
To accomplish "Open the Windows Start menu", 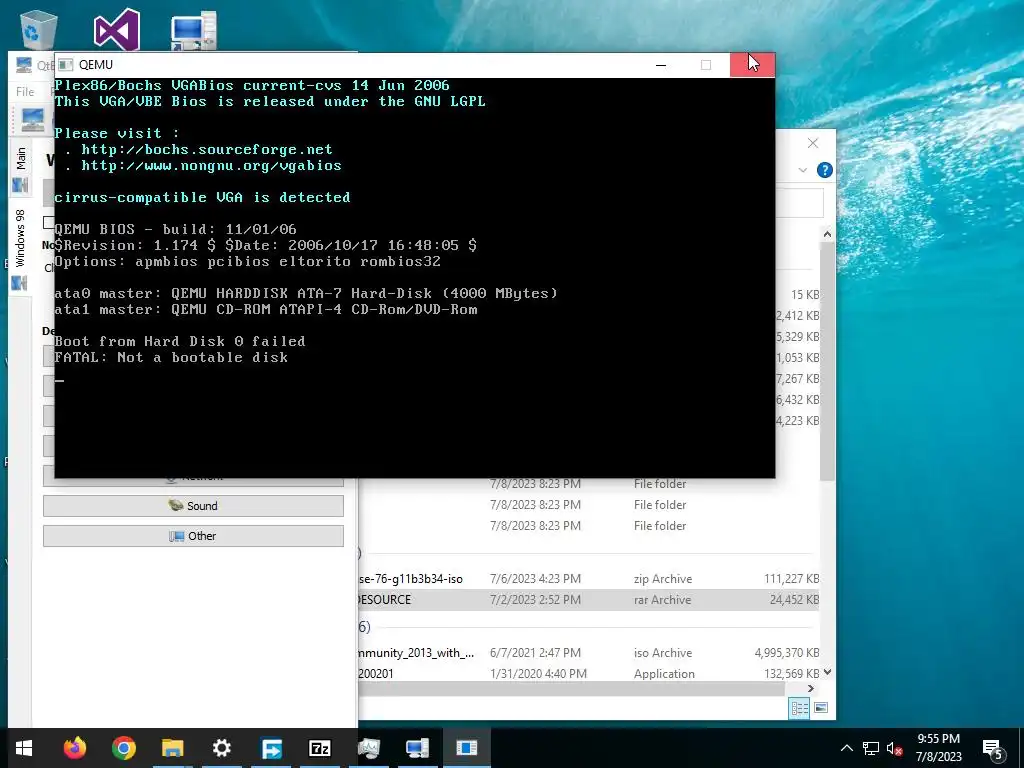I will pos(24,748).
